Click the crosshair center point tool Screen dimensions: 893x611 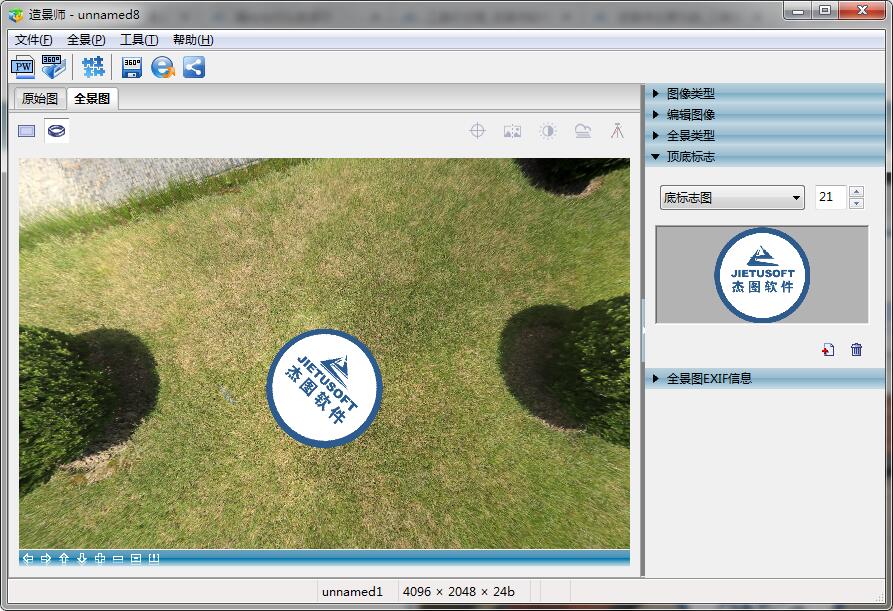[477, 131]
